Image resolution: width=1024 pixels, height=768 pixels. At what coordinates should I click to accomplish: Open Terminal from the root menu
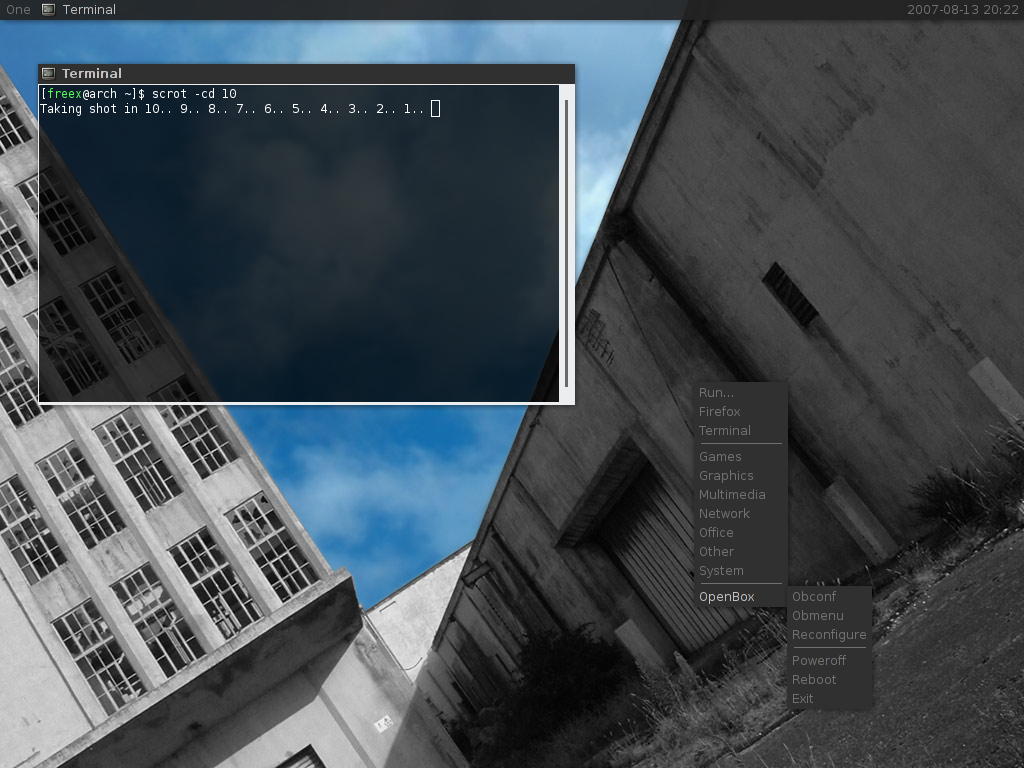[740, 430]
